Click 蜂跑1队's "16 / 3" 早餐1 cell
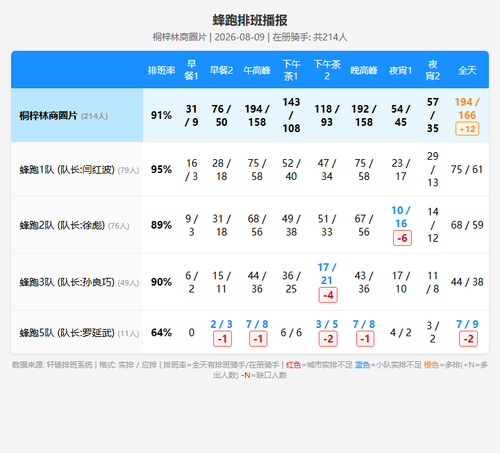This screenshot has width=500, height=453. 191,169
